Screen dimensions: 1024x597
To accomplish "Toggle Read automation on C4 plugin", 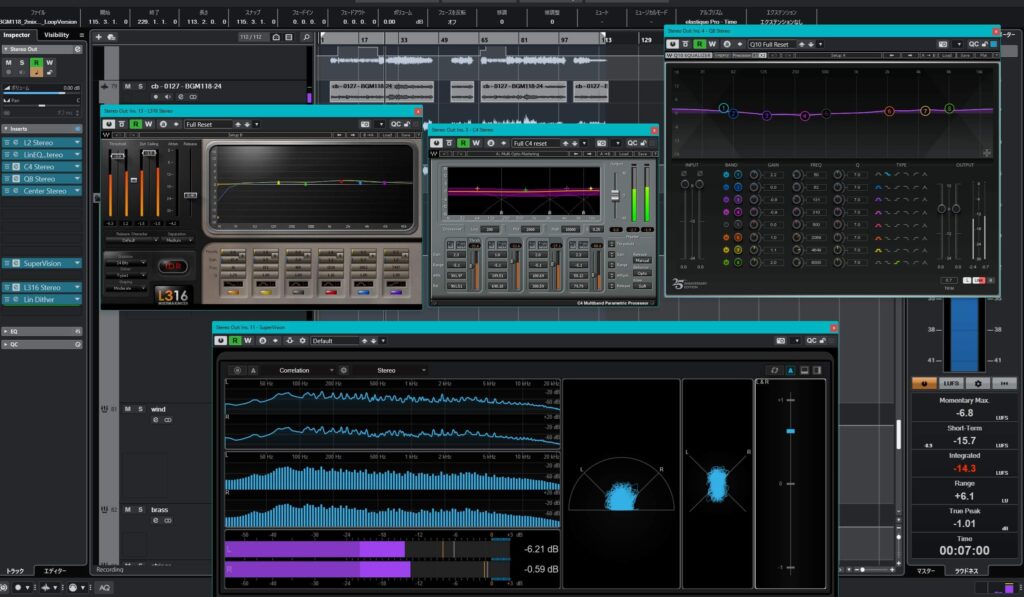I will (463, 143).
